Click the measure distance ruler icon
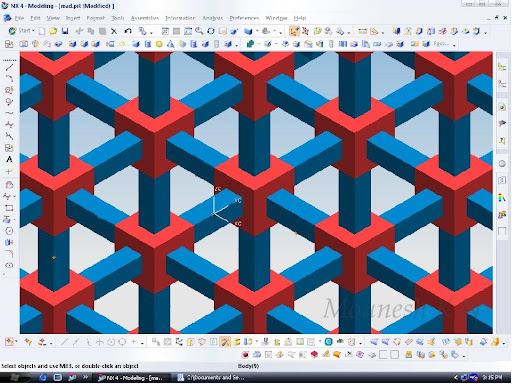This screenshot has width=512, height=384. click(362, 31)
